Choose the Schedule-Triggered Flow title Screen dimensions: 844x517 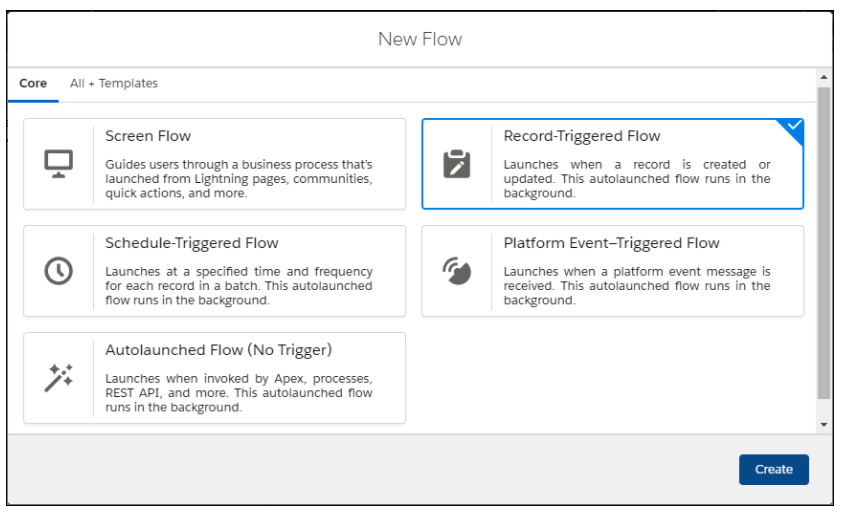(x=192, y=243)
